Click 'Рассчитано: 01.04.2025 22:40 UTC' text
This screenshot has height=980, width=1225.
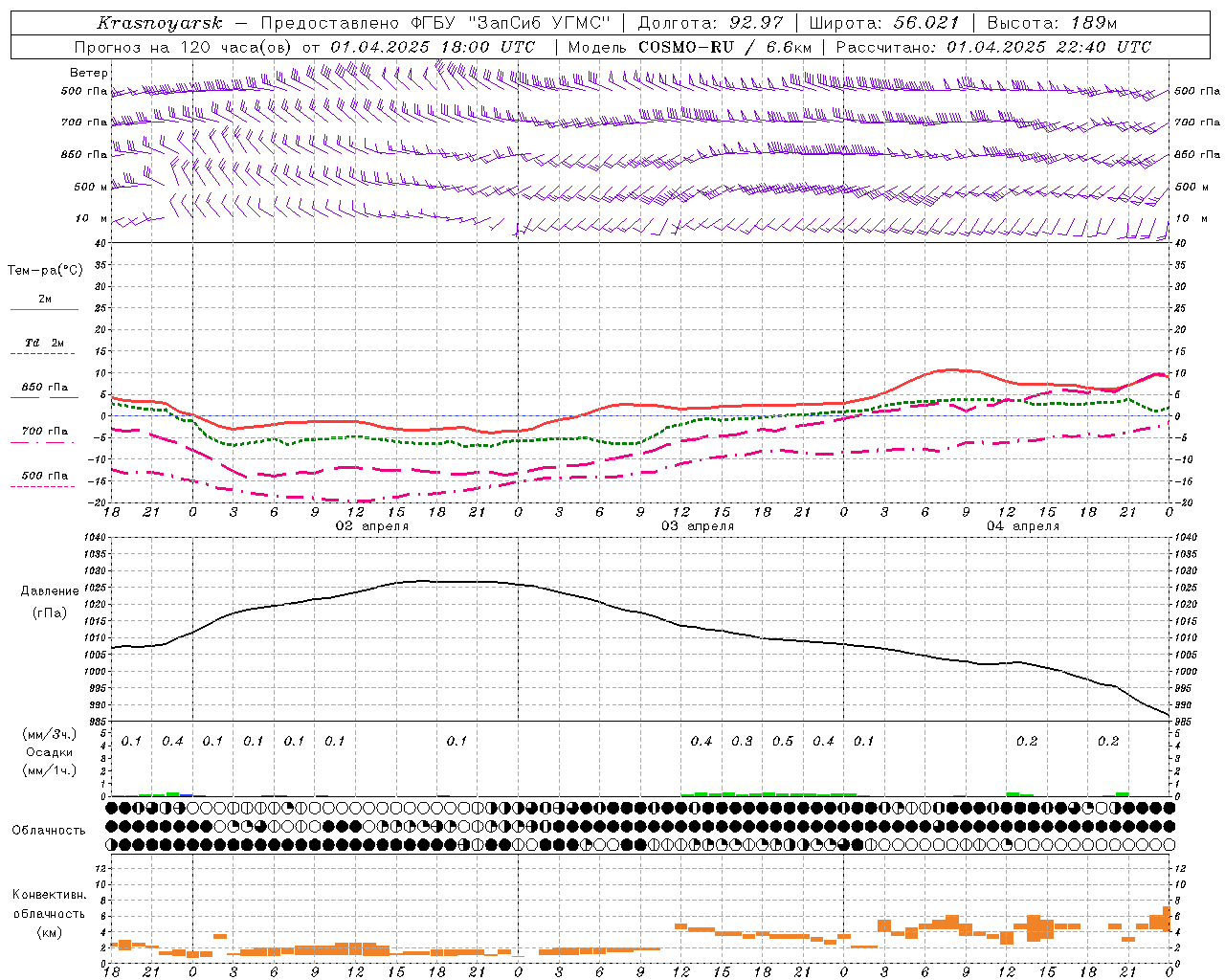(993, 47)
